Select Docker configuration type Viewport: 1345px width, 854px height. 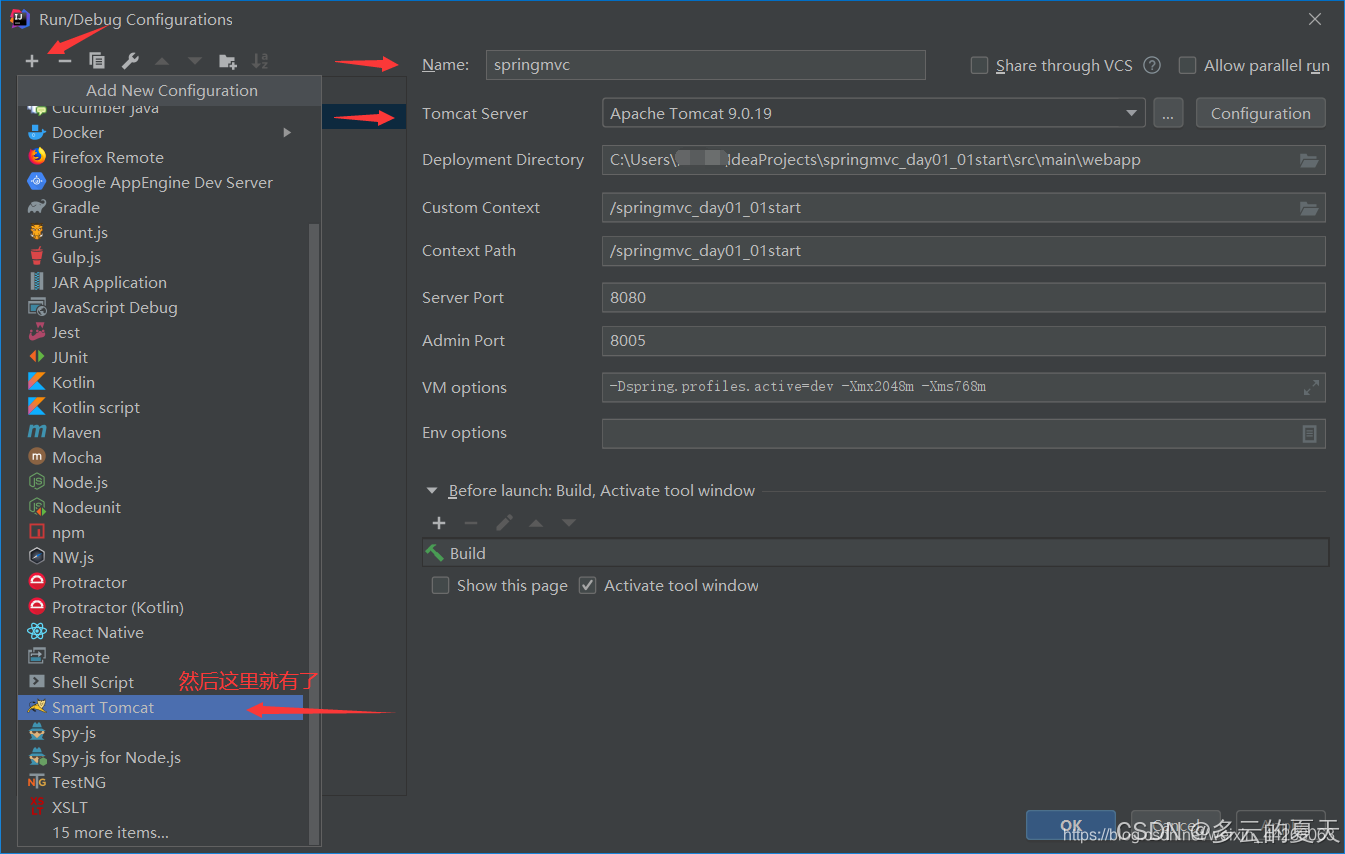click(160, 132)
